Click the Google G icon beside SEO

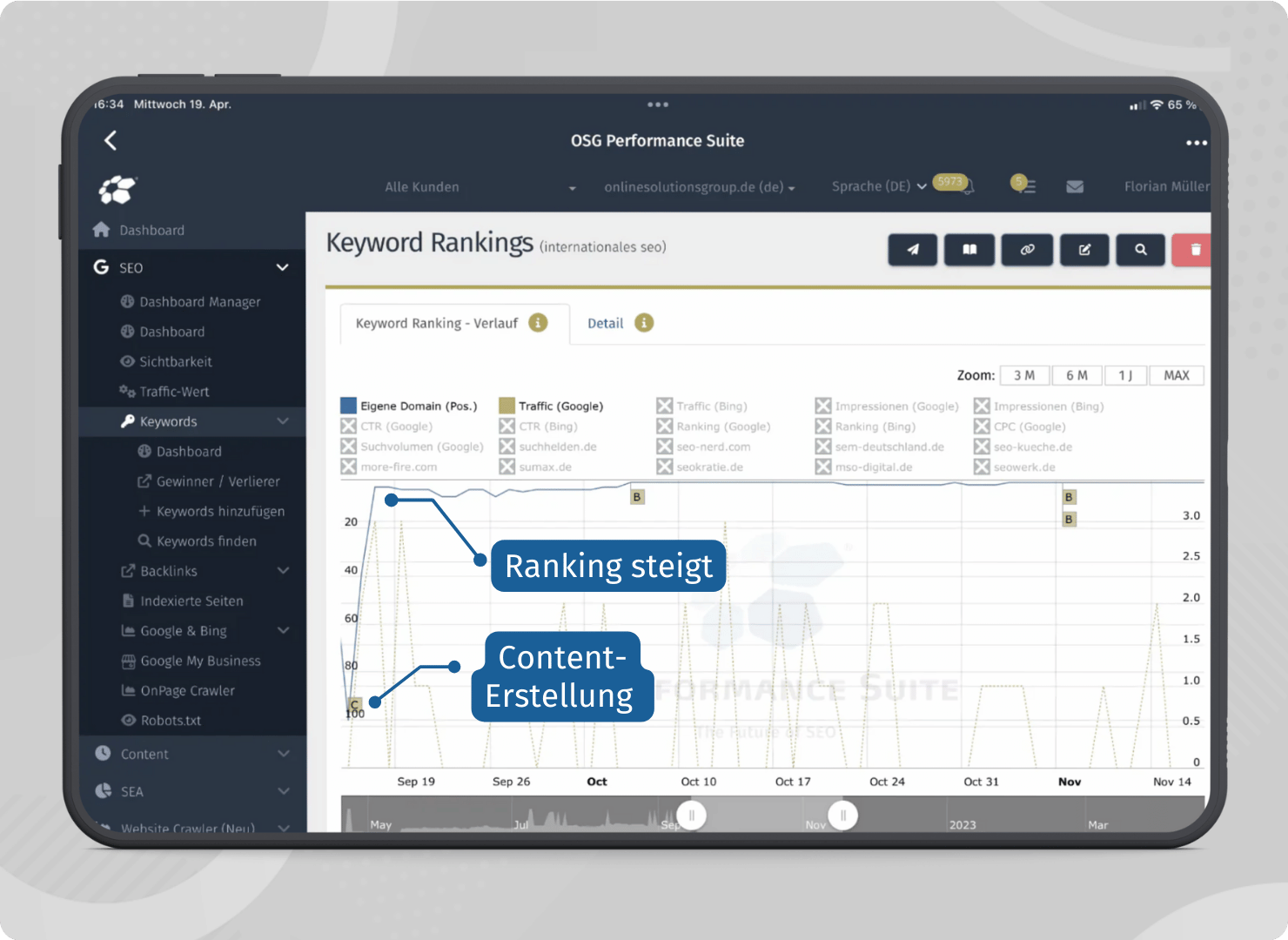click(x=101, y=267)
